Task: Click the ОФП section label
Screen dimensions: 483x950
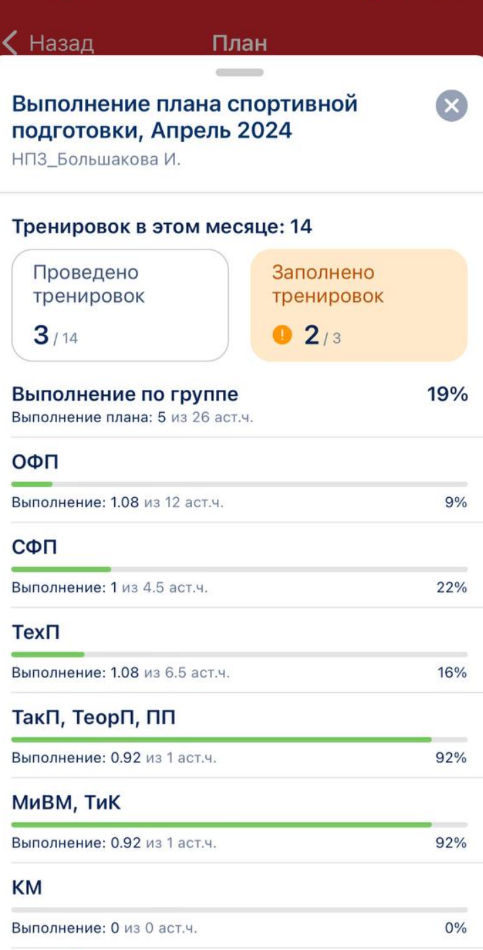Action: tap(35, 462)
